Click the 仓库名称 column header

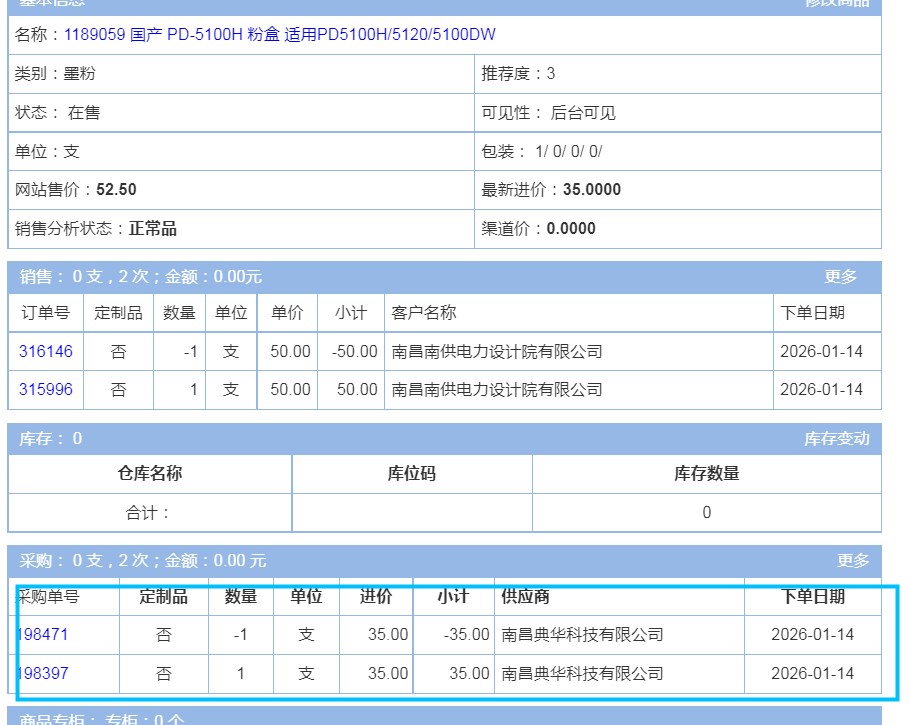150,474
